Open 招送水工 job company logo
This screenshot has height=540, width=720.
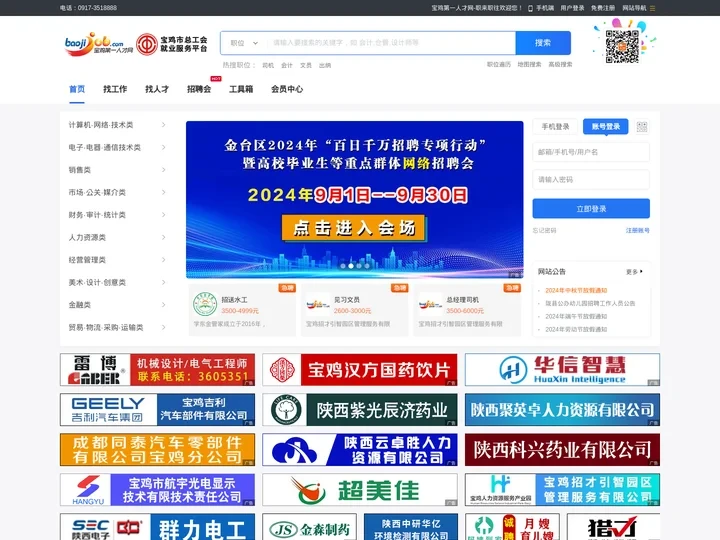[205, 304]
